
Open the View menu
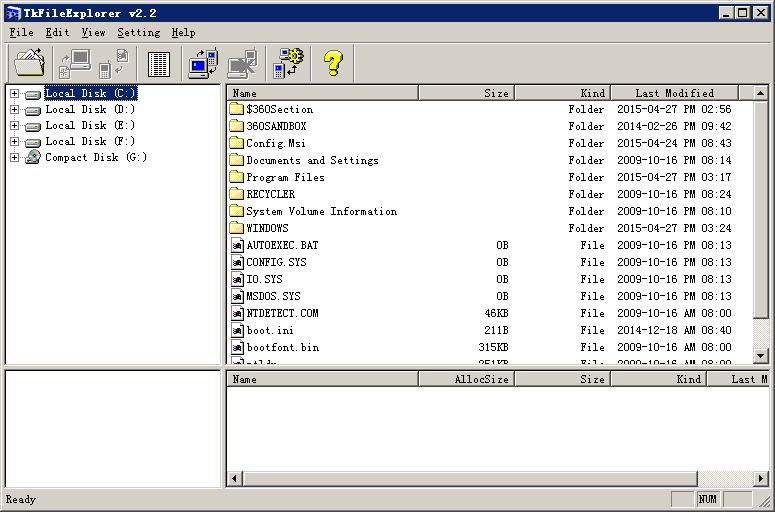pyautogui.click(x=93, y=32)
